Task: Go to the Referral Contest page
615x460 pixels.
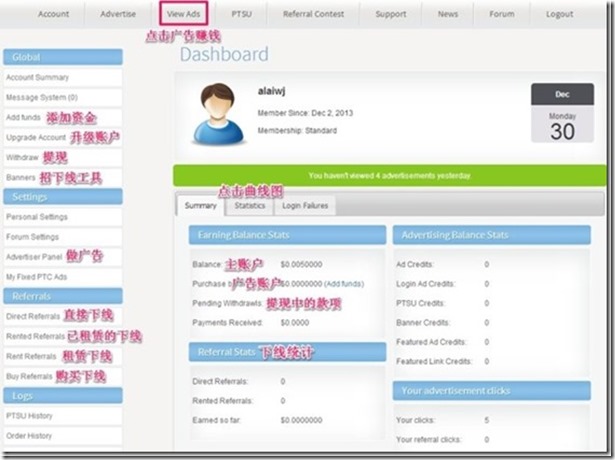Action: coord(316,15)
